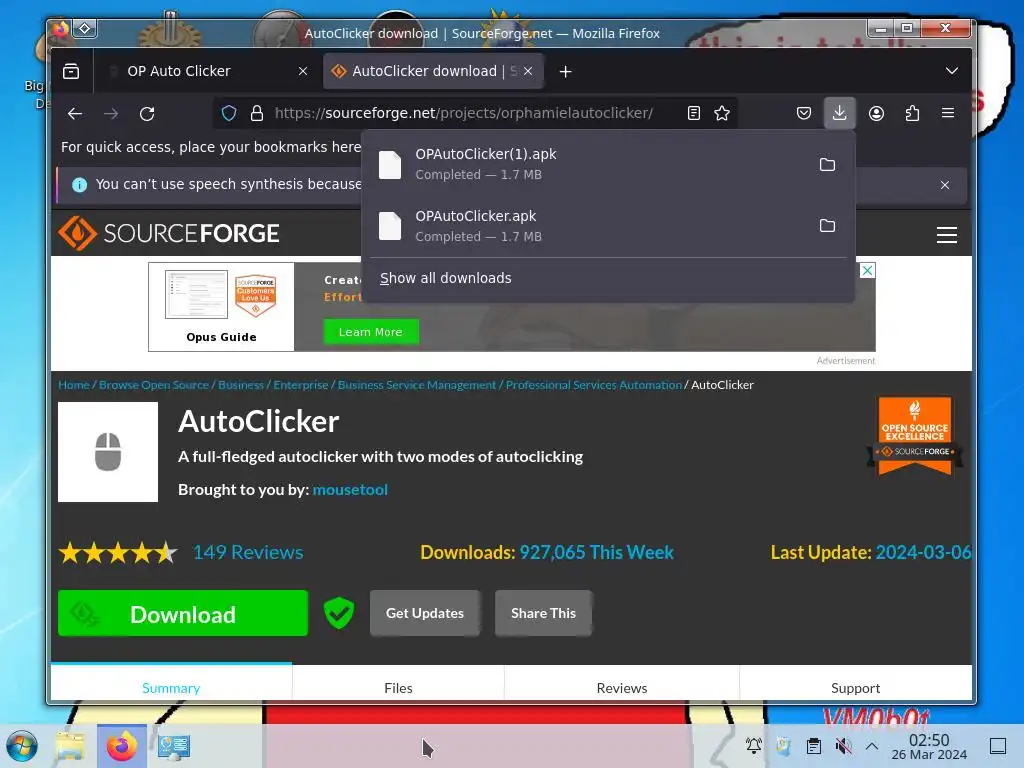Image resolution: width=1024 pixels, height=768 pixels.
Task: Dismiss the speech synthesis notification bar
Action: pyautogui.click(x=945, y=185)
